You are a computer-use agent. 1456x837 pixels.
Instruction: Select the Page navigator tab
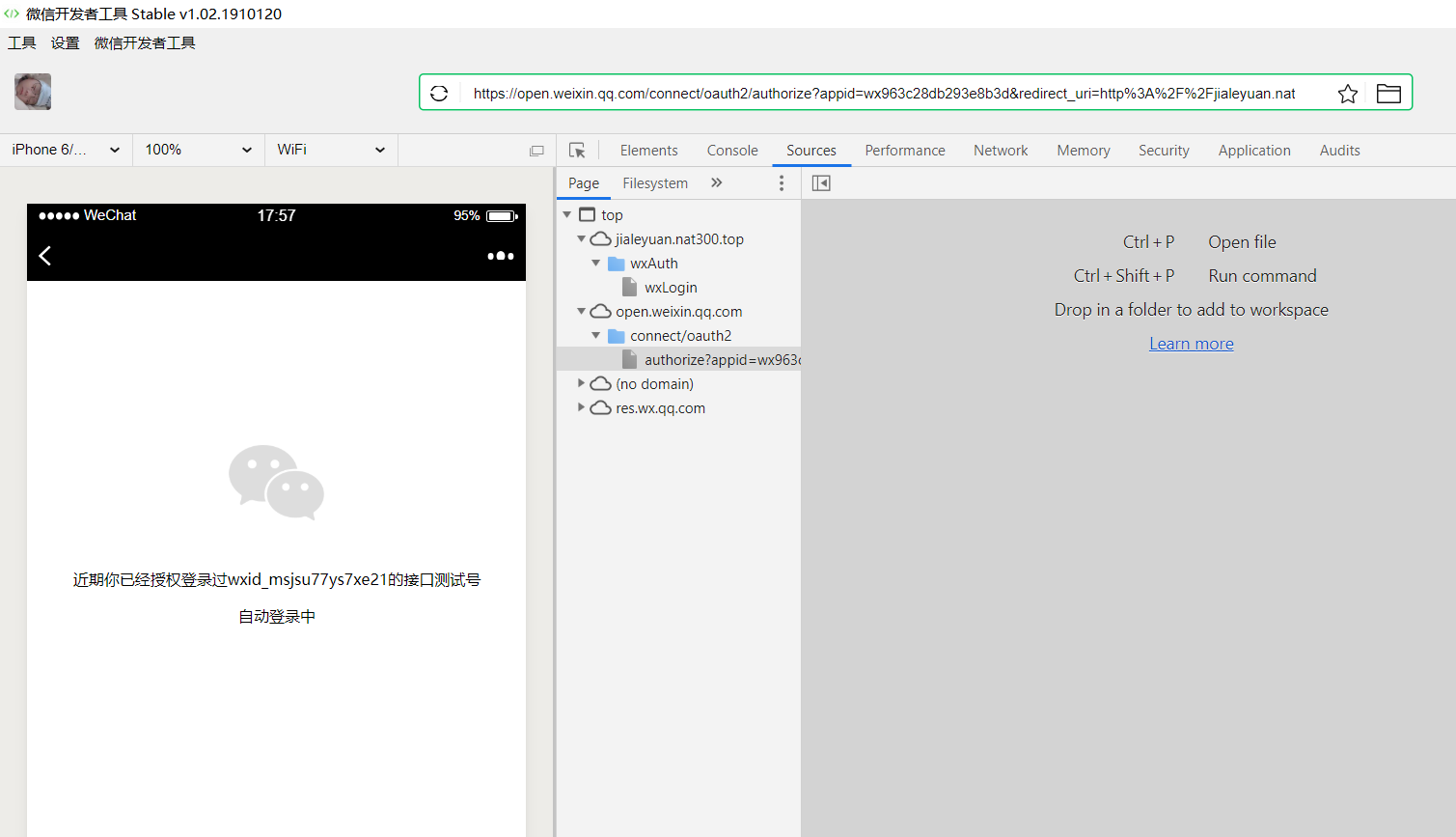pos(584,183)
